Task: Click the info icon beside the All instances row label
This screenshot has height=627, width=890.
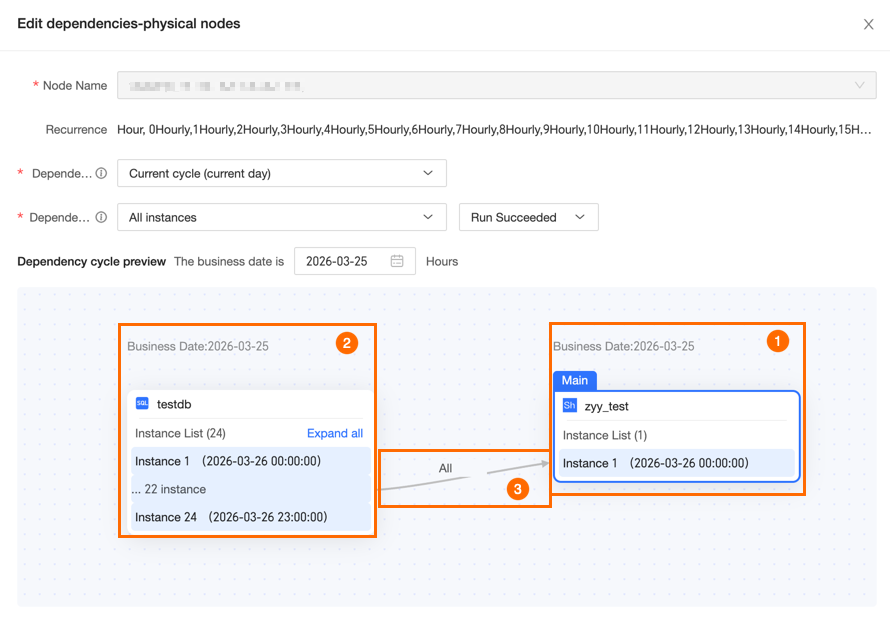Action: [101, 217]
